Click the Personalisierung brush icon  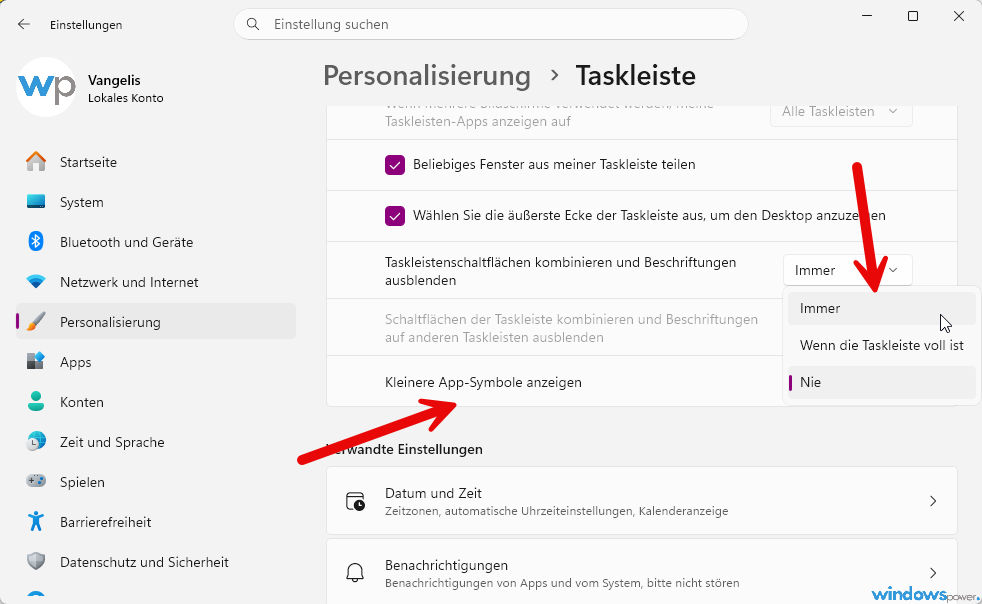(x=36, y=321)
